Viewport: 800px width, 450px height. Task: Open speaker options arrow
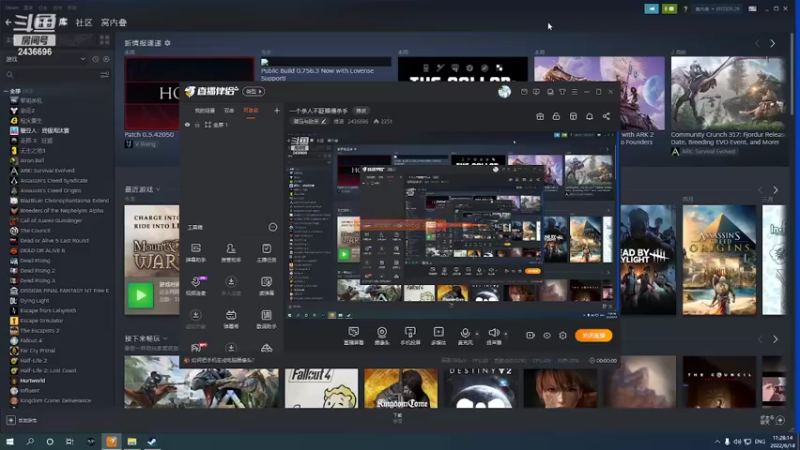point(506,334)
